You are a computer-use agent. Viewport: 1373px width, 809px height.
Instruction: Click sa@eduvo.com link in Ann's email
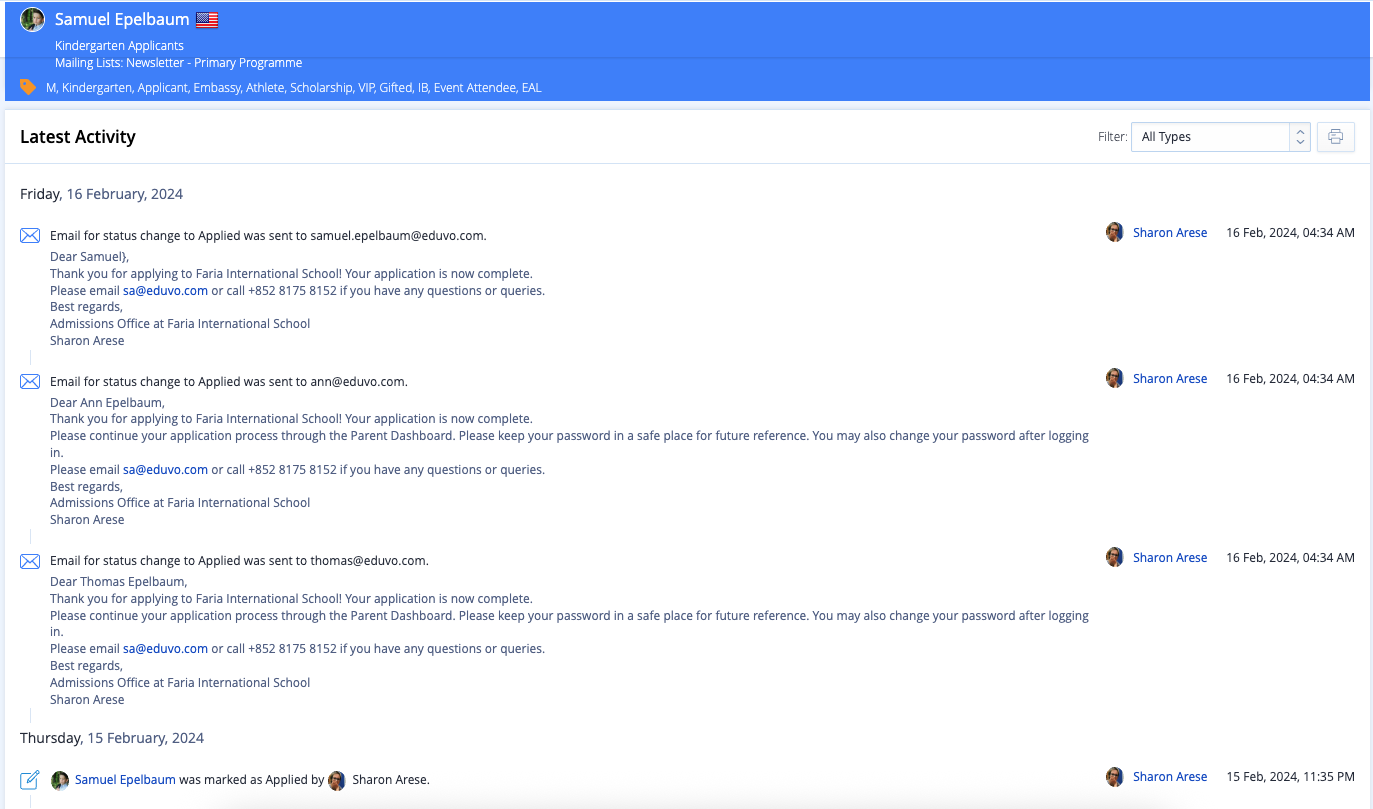[x=165, y=470]
